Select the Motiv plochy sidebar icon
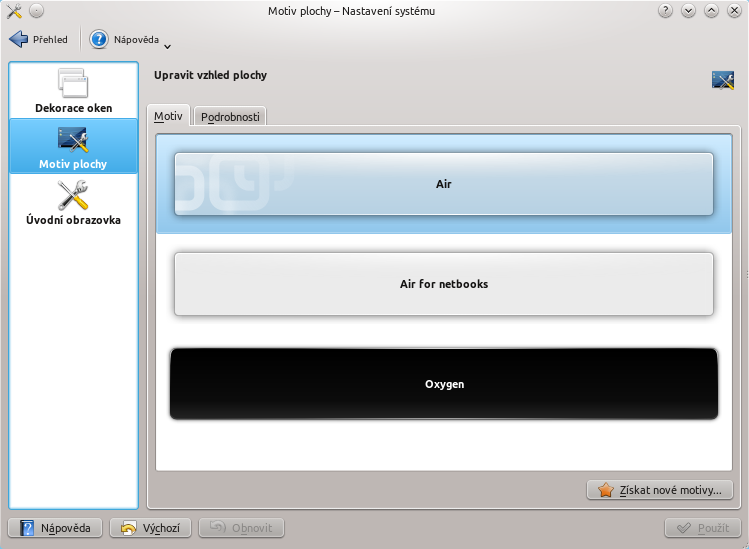 [73, 140]
